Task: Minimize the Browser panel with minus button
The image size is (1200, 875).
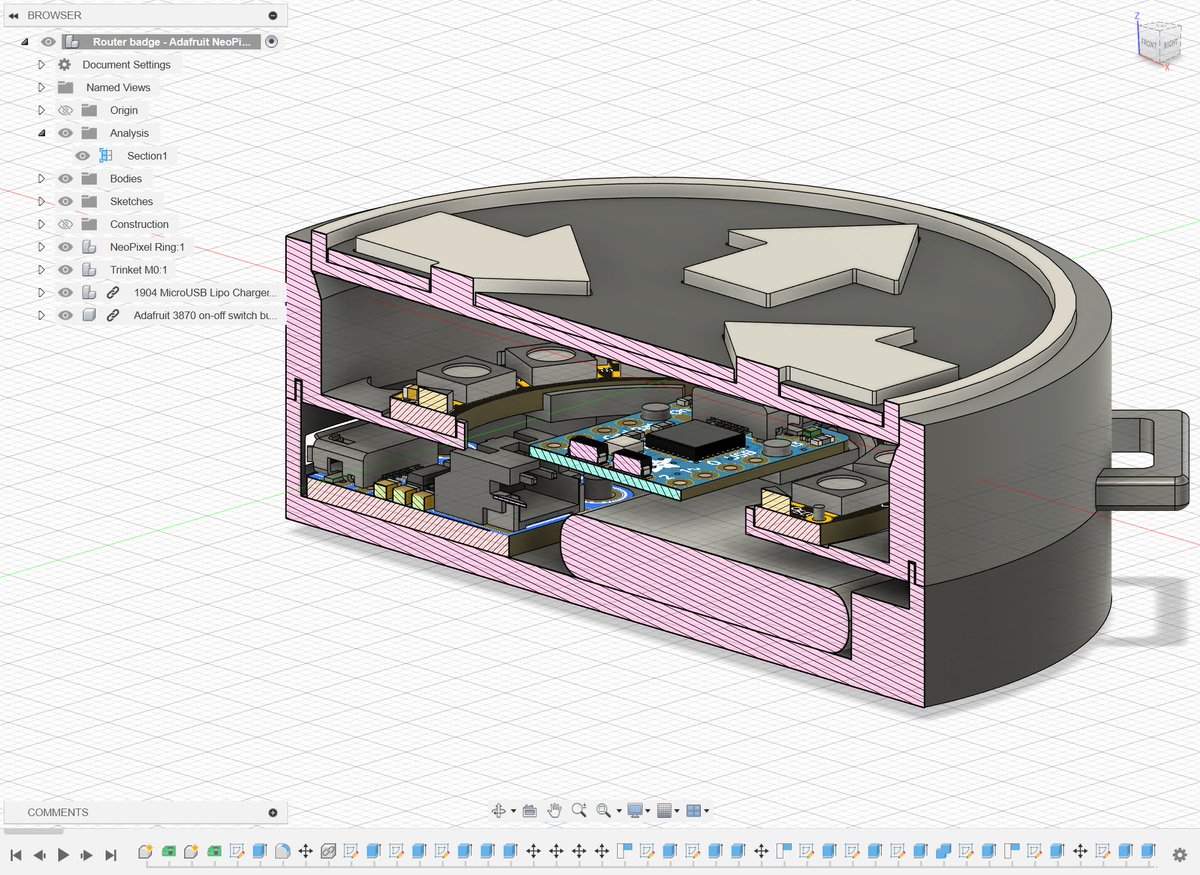Action: click(x=273, y=15)
